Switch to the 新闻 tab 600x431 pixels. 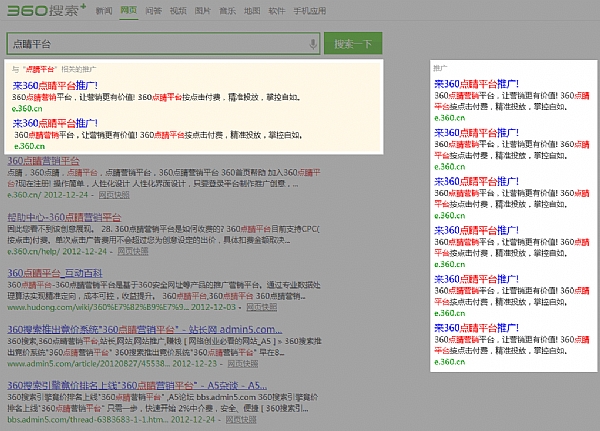pos(104,12)
